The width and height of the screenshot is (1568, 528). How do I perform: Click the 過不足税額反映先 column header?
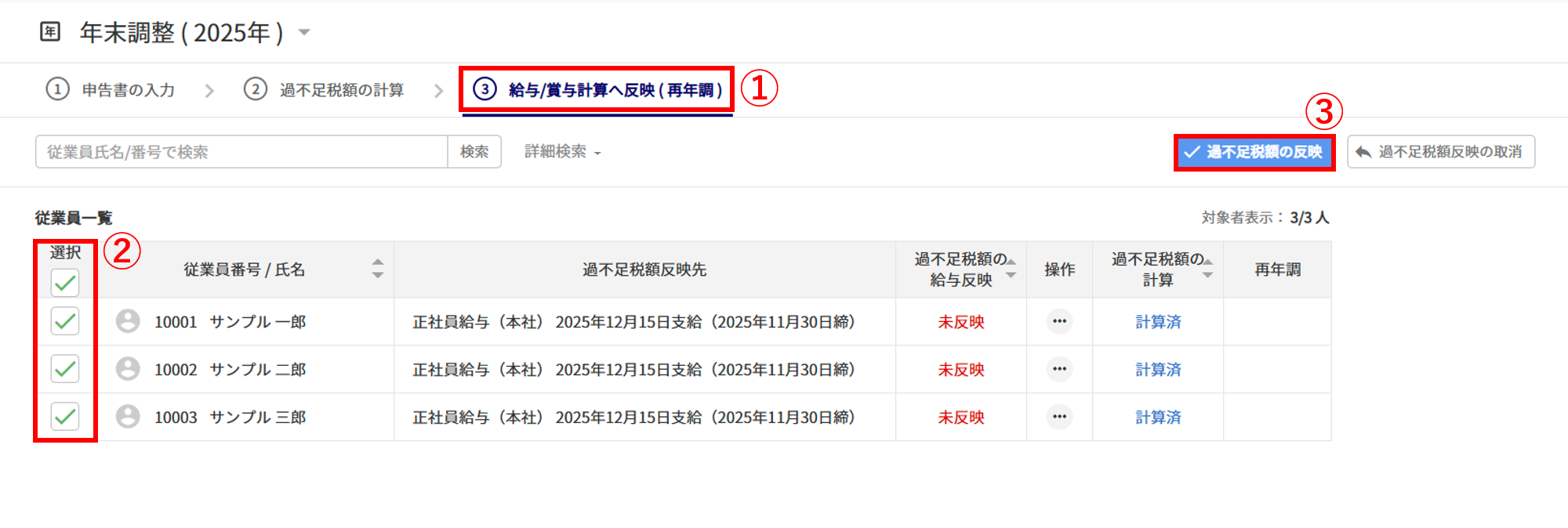[x=644, y=269]
